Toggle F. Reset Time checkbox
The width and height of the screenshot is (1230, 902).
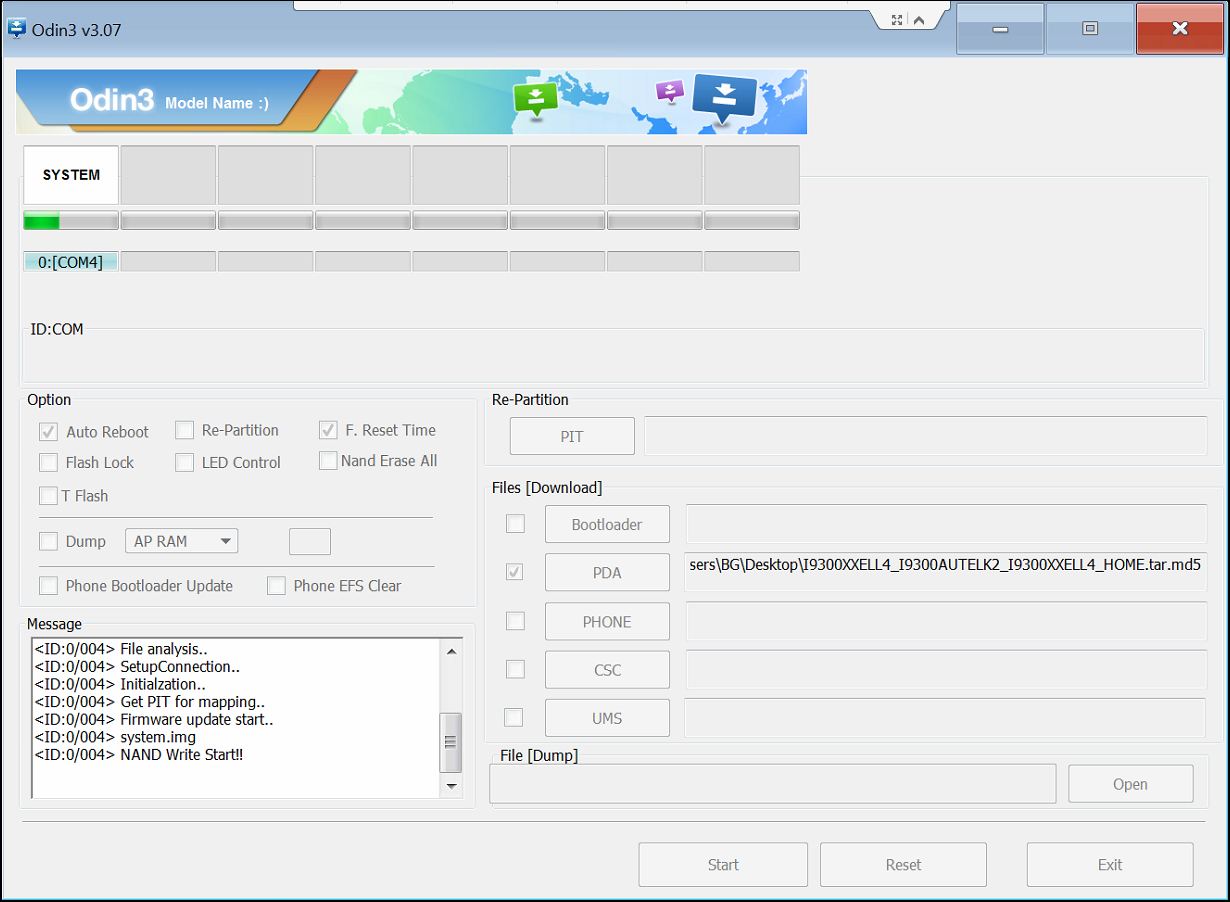[x=328, y=430]
